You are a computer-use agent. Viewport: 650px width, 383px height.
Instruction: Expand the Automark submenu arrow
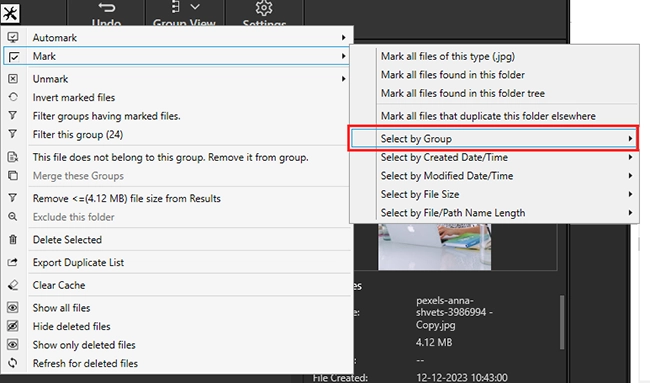tap(343, 37)
